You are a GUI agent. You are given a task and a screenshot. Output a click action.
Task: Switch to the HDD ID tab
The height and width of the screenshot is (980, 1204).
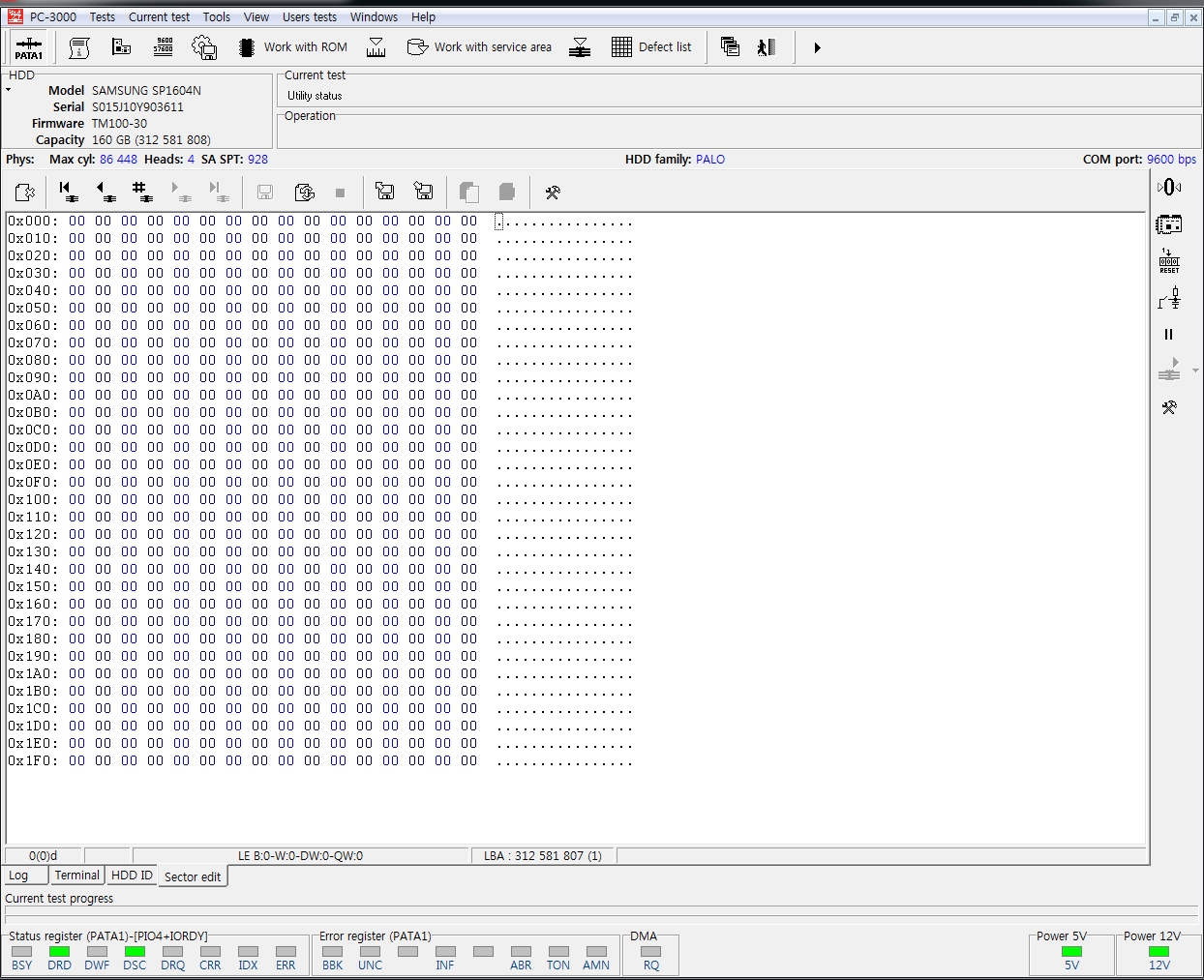click(132, 876)
